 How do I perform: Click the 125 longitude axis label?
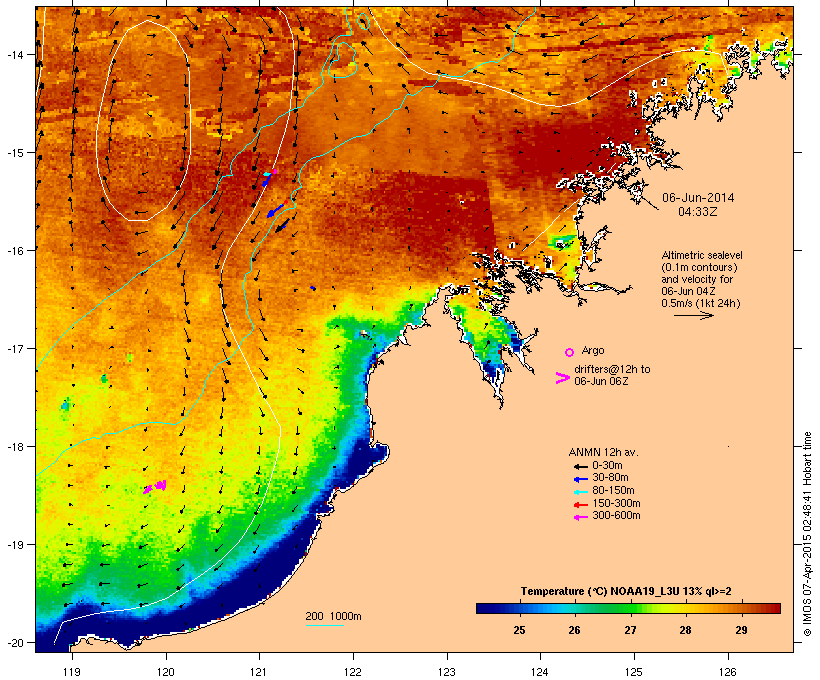tap(634, 672)
